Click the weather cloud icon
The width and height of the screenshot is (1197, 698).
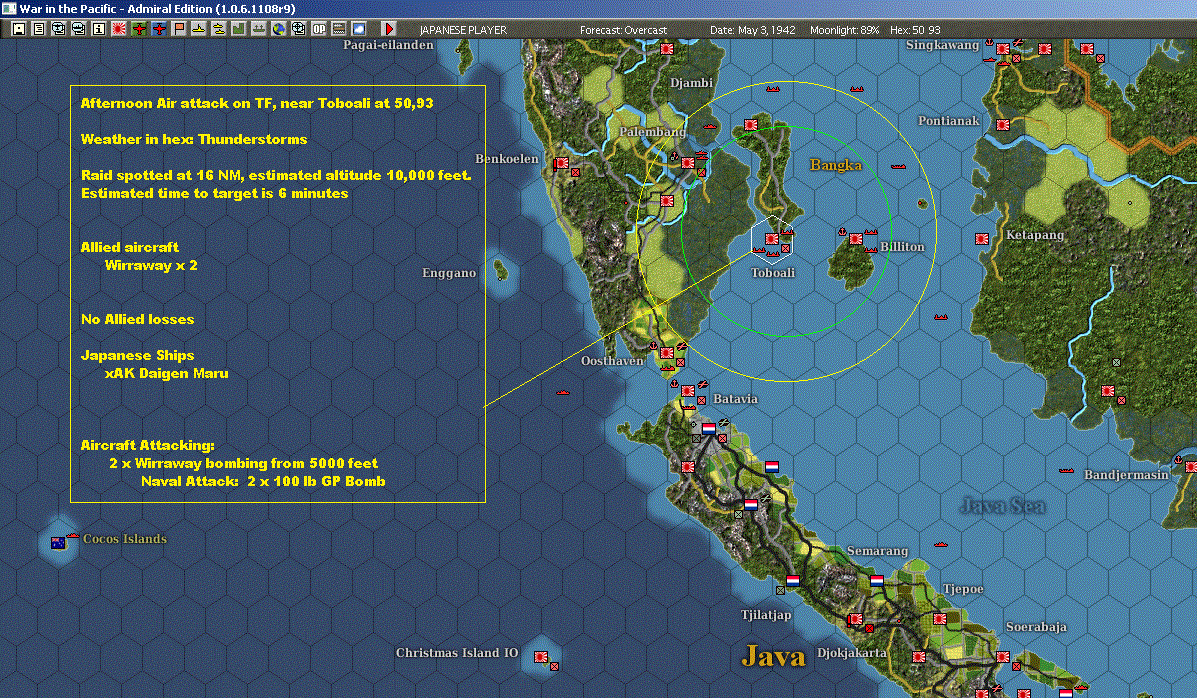point(358,28)
